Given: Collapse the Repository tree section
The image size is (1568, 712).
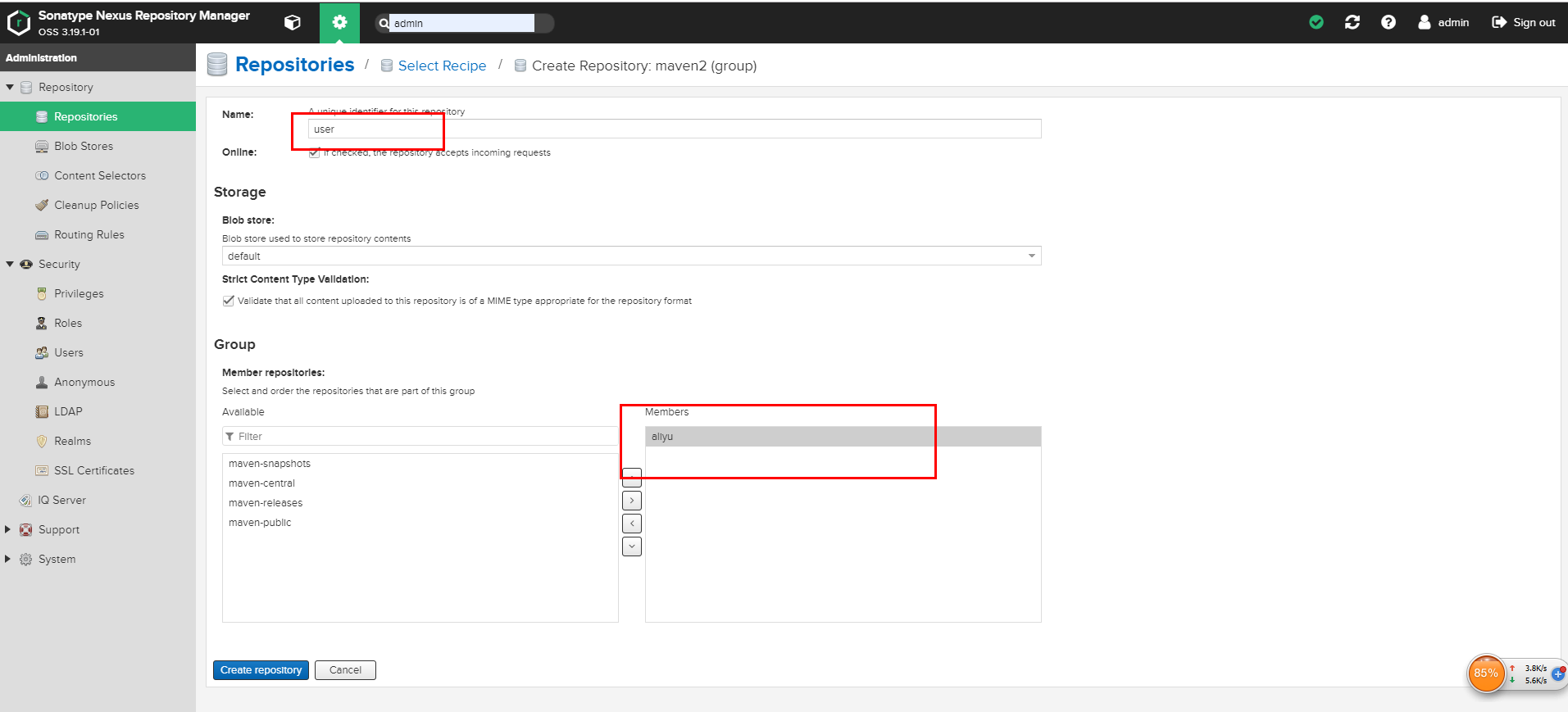Looking at the screenshot, I should (x=10, y=87).
